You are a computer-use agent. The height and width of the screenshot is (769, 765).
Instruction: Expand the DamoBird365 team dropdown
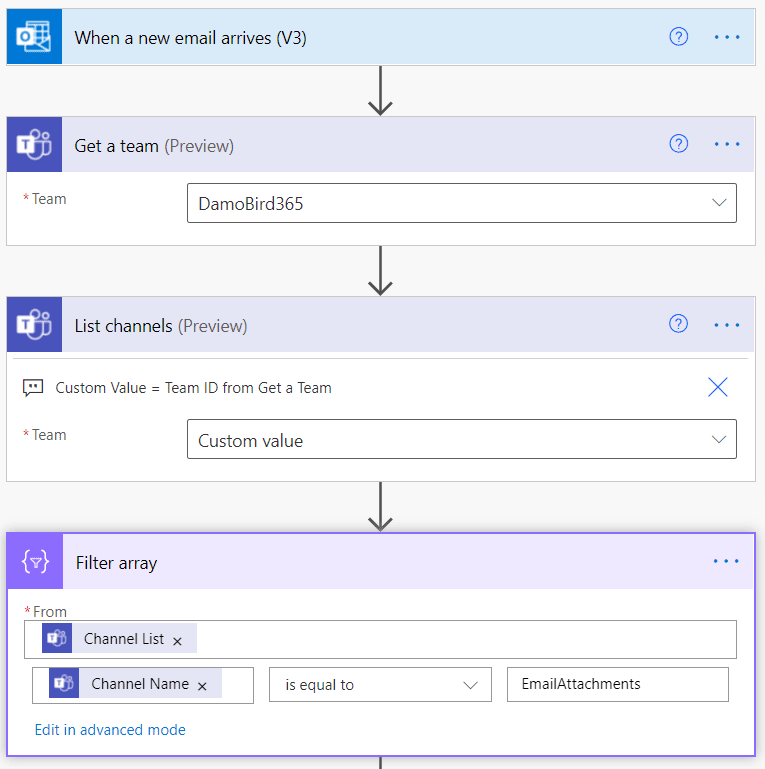tap(719, 203)
